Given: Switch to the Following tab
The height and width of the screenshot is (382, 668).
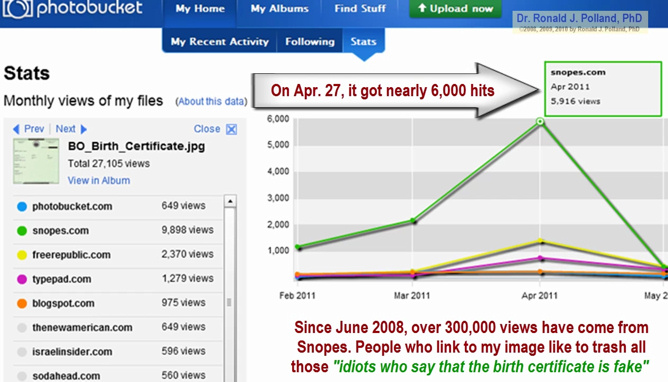Looking at the screenshot, I should click(310, 42).
